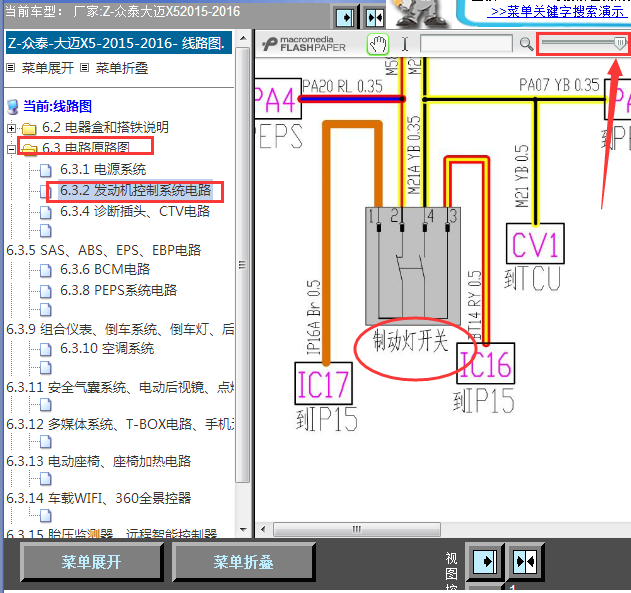Screen dimensions: 631x593
Task: Click the 菜单展开 link above the tree
Action: 48,68
